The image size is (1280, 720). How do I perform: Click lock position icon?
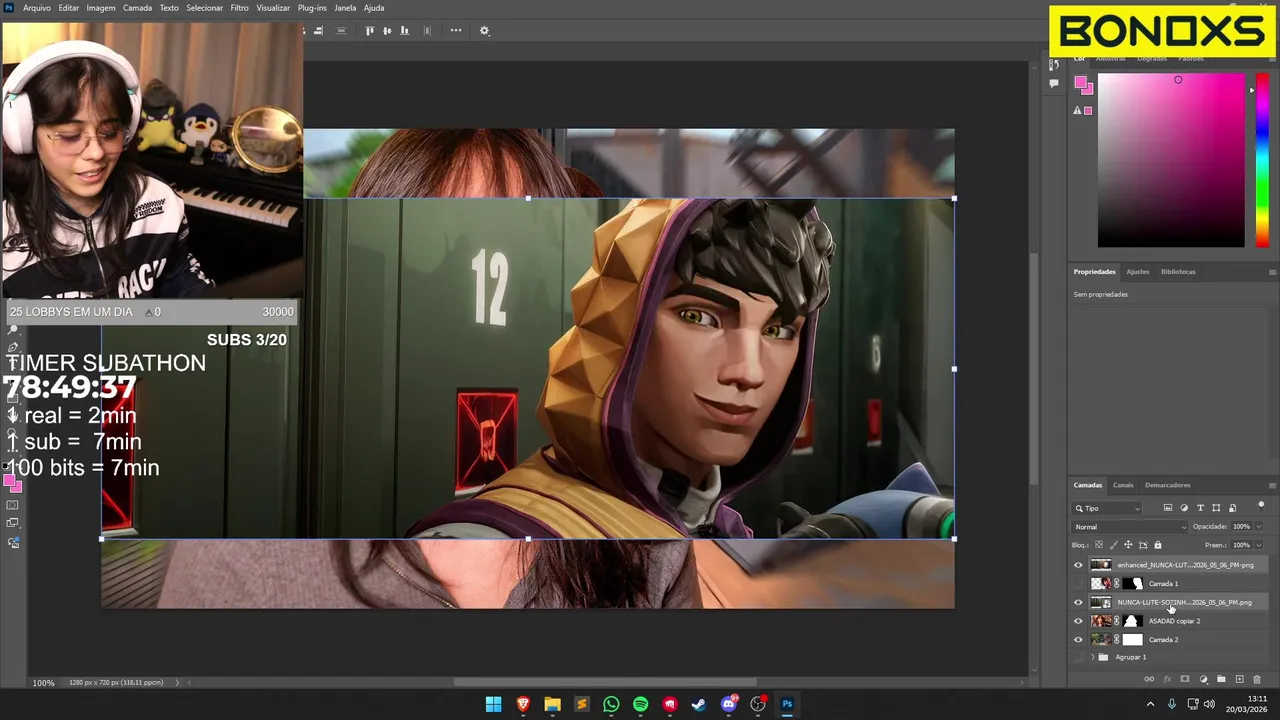click(1128, 545)
